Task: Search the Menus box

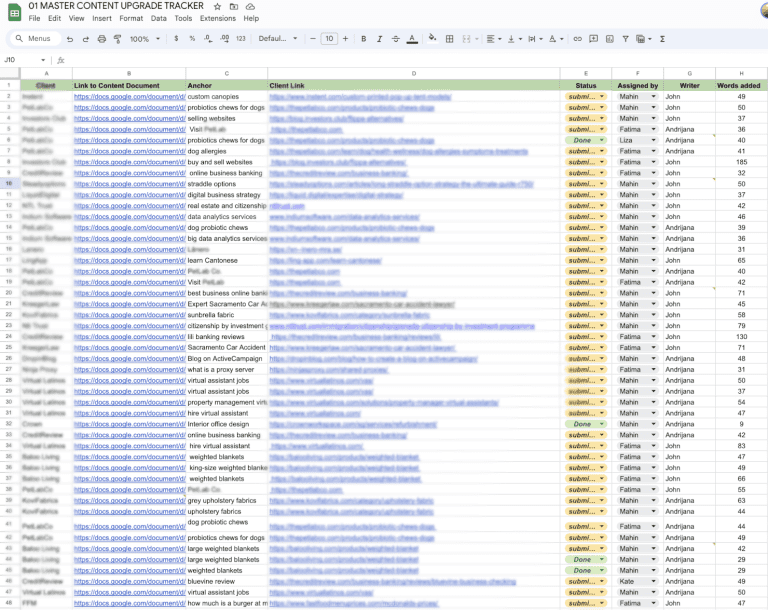Action: point(34,39)
